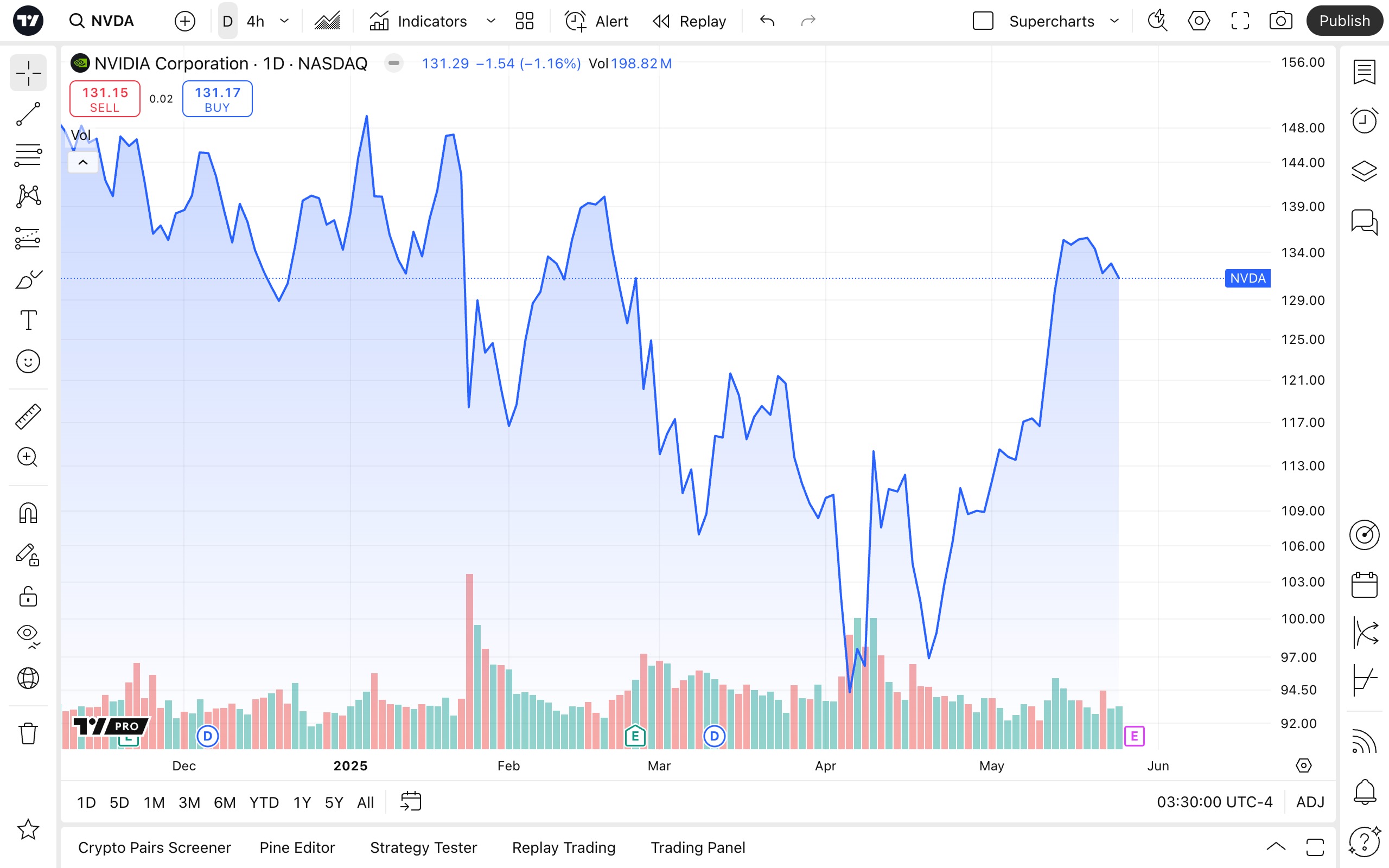
Task: Toggle ADJ adjusted data button
Action: pos(1310,802)
